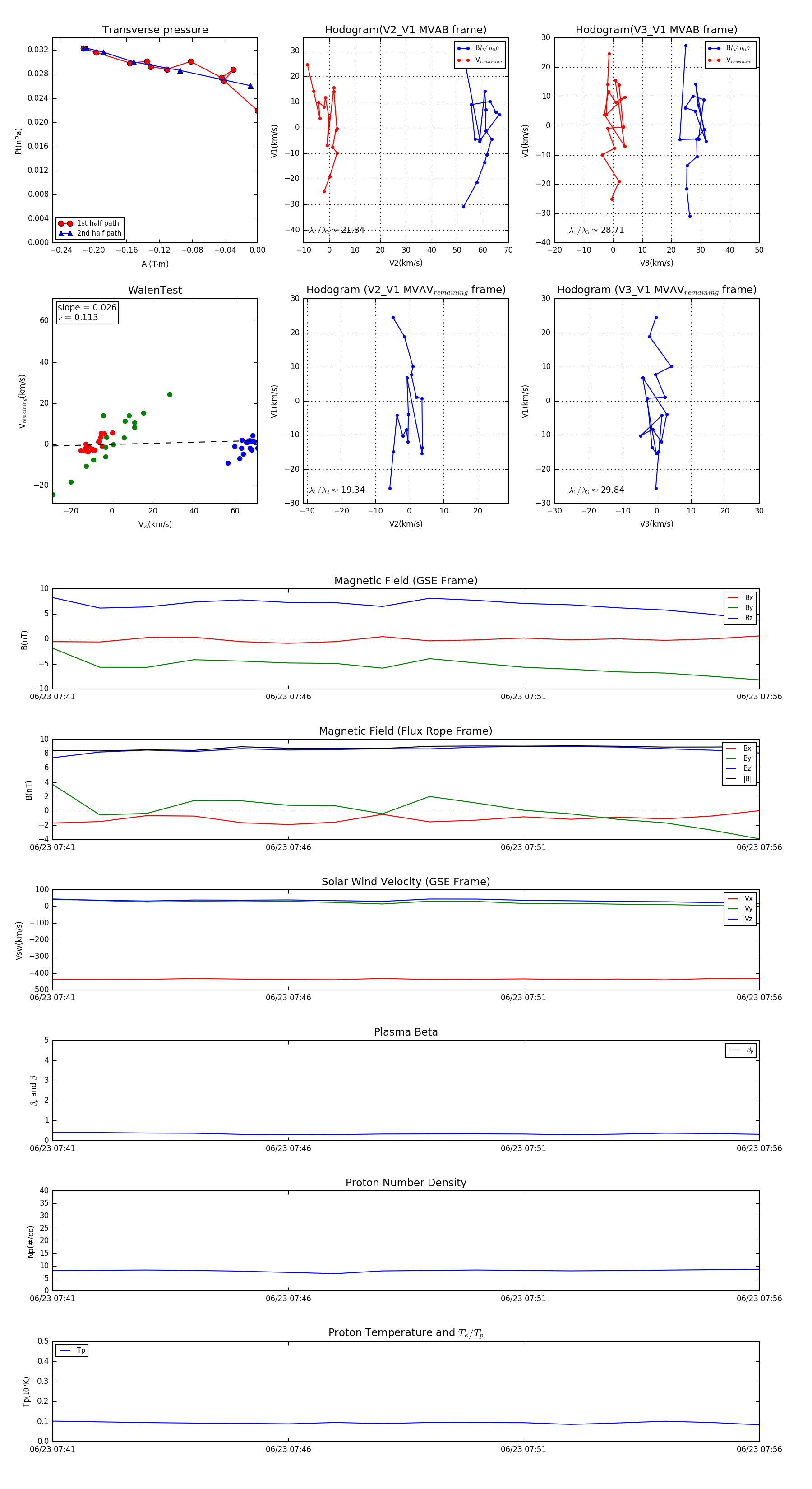Click 'B(nT)' y-axis label of GSE field plot
Viewport: 812px width, 1489px height.
(x=24, y=639)
